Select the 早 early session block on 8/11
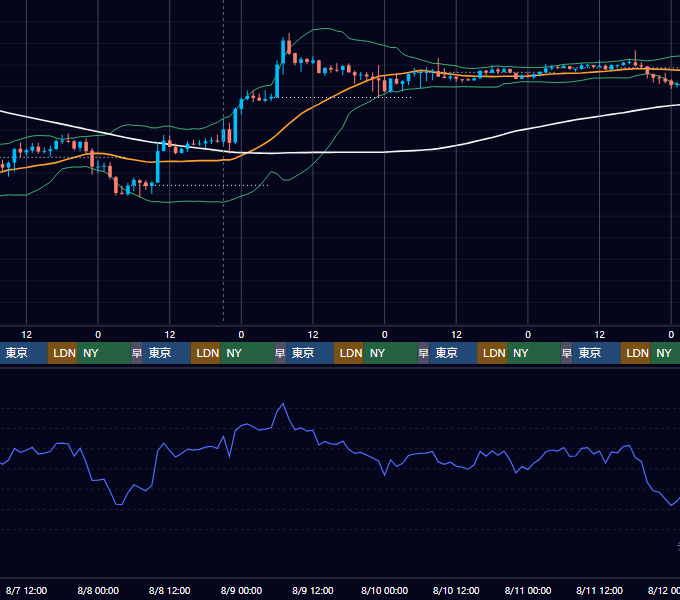This screenshot has width=680, height=600. pos(567,353)
